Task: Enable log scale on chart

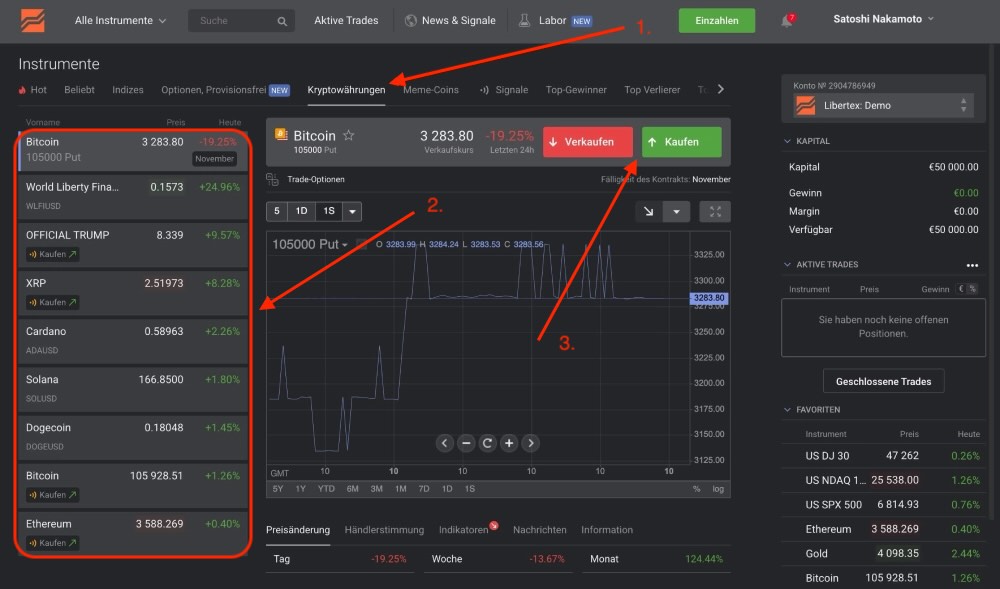Action: 718,489
